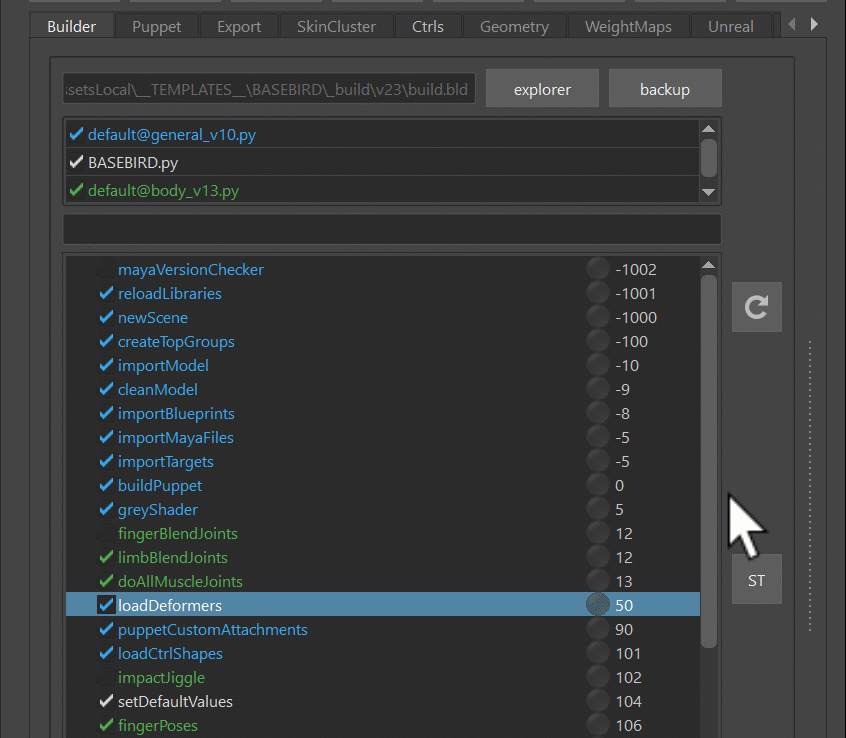
Task: Toggle limbBlendJoints checkbox
Action: pyautogui.click(x=106, y=557)
